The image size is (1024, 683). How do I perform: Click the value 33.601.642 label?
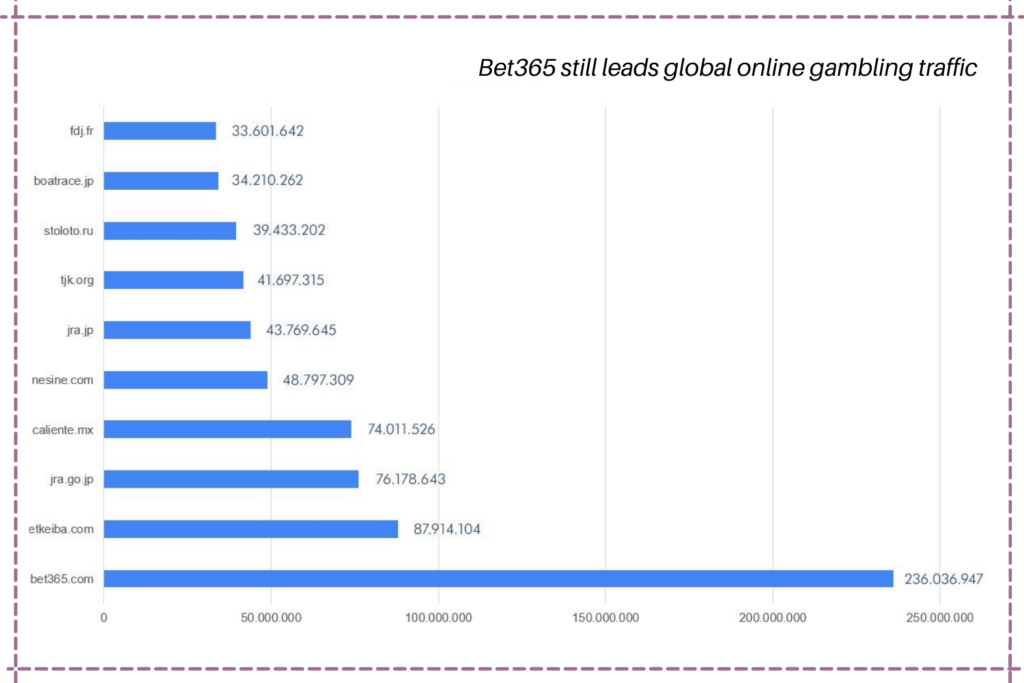[269, 130]
